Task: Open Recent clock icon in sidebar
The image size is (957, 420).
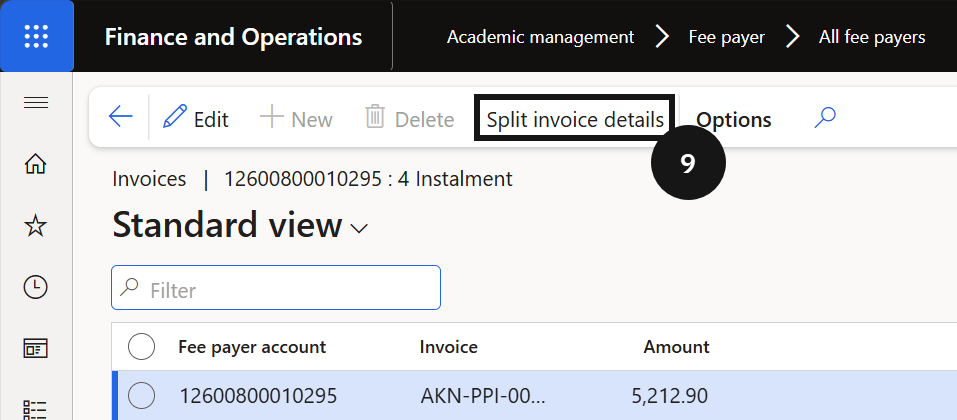Action: coord(35,287)
